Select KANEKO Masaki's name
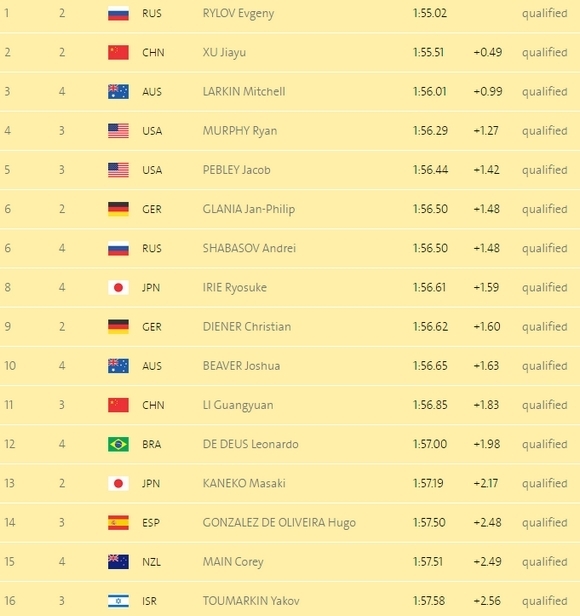This screenshot has width=580, height=616. tap(244, 483)
